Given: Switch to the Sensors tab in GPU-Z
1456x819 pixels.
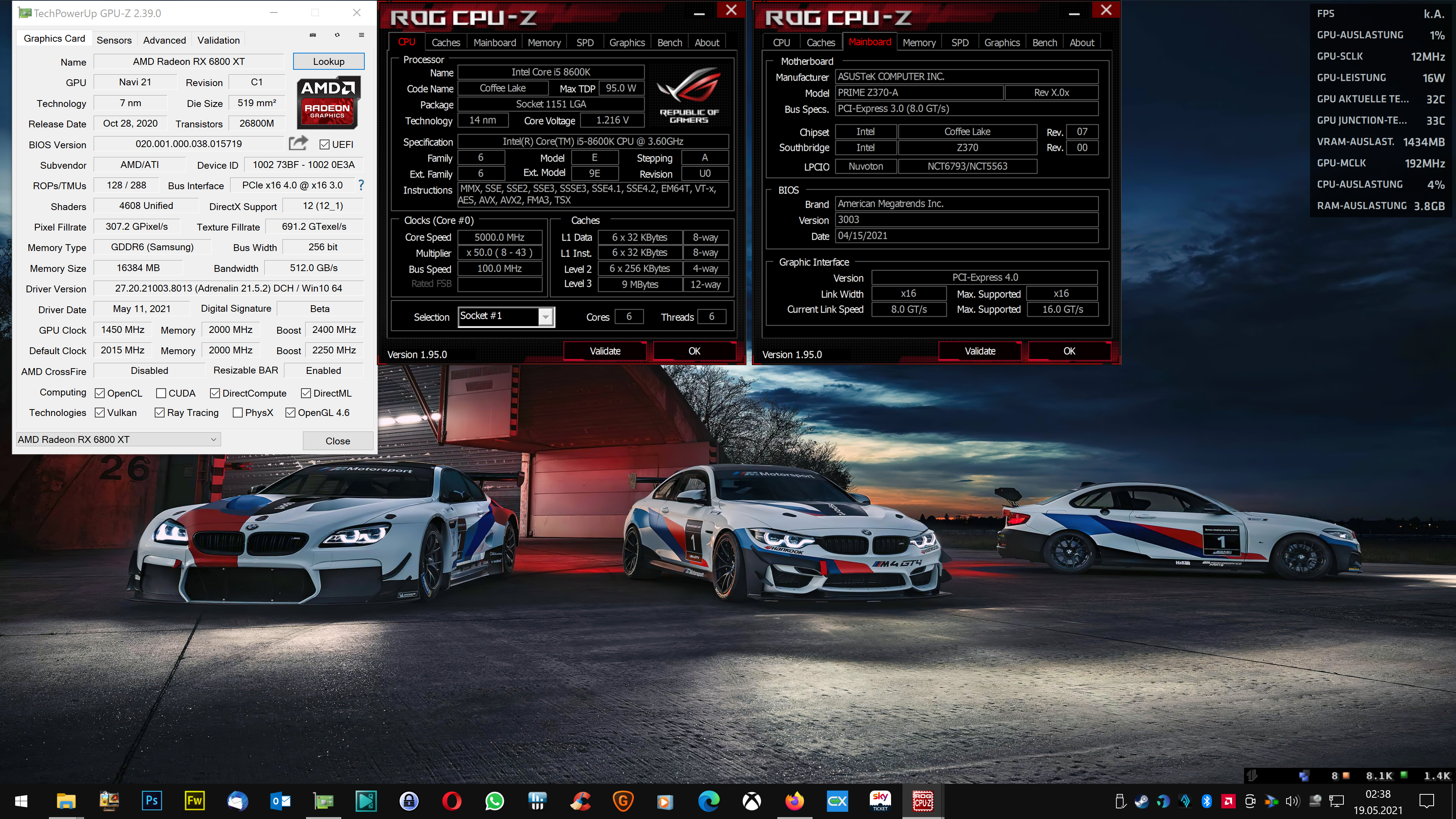Looking at the screenshot, I should (114, 40).
